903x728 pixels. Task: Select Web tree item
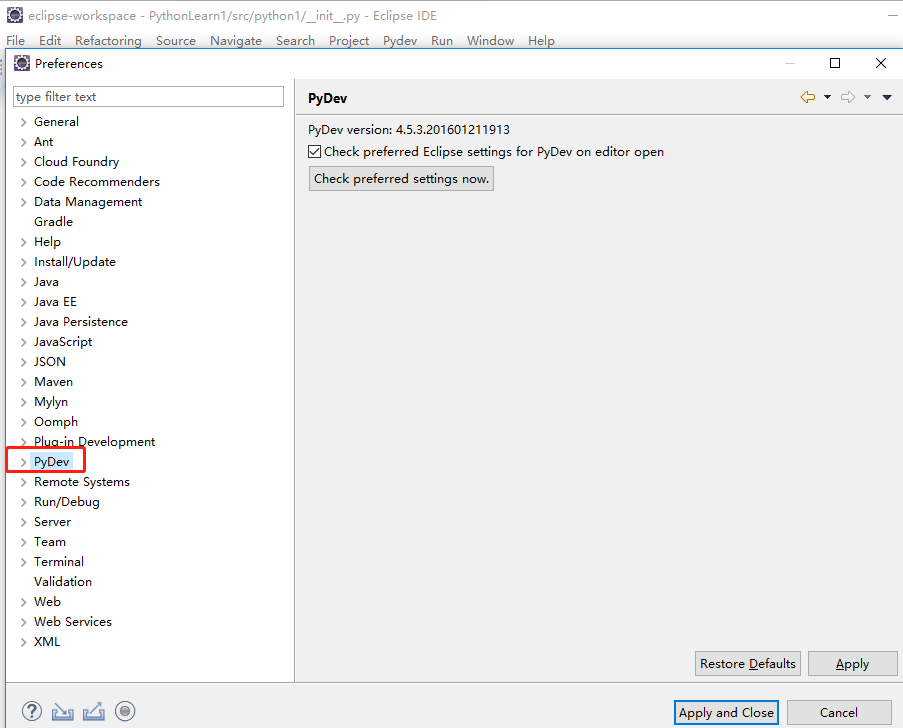click(x=47, y=601)
